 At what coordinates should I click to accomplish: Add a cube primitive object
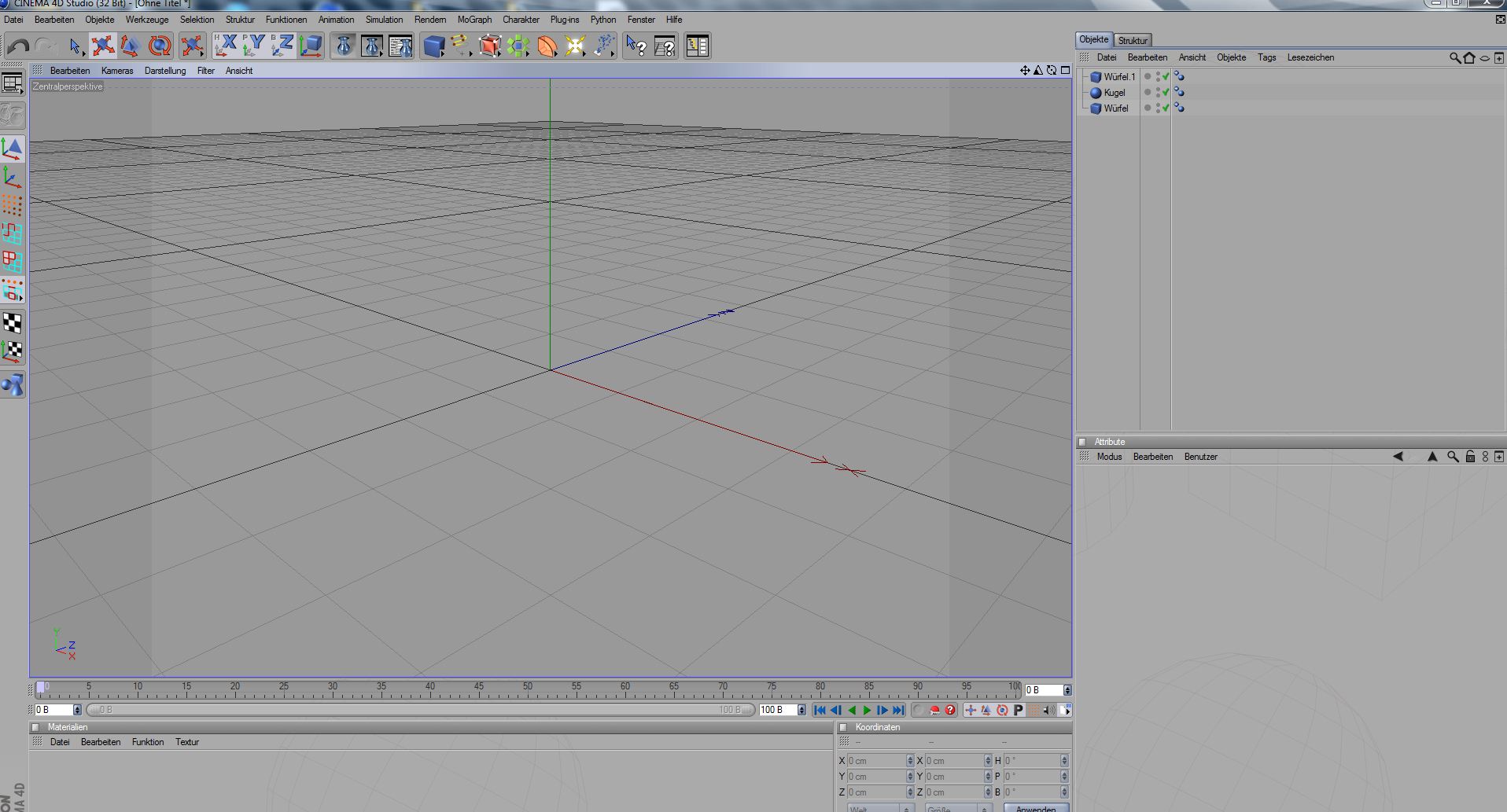(433, 46)
